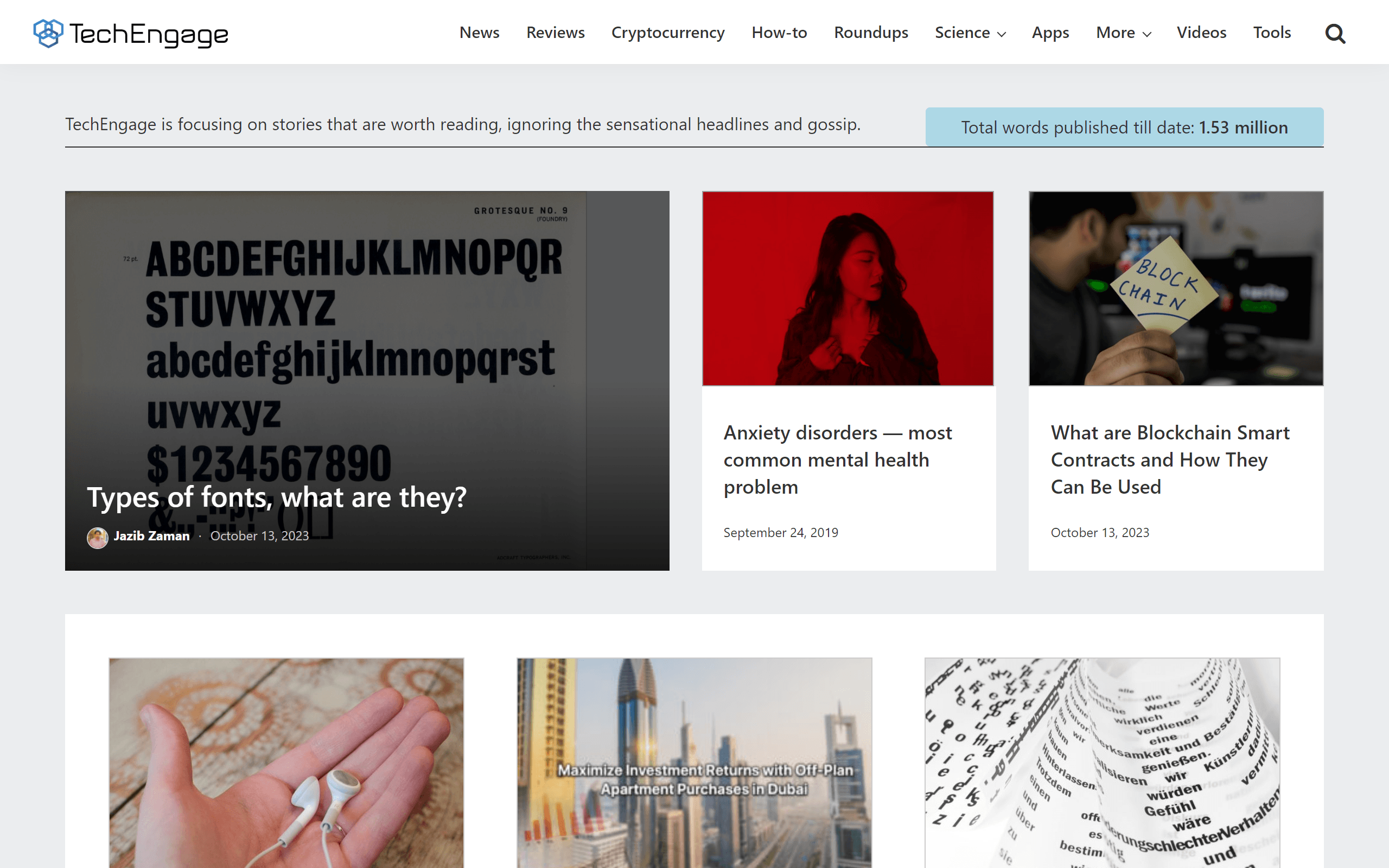Open the Reviews menu item
This screenshot has height=868, width=1389.
click(x=555, y=33)
